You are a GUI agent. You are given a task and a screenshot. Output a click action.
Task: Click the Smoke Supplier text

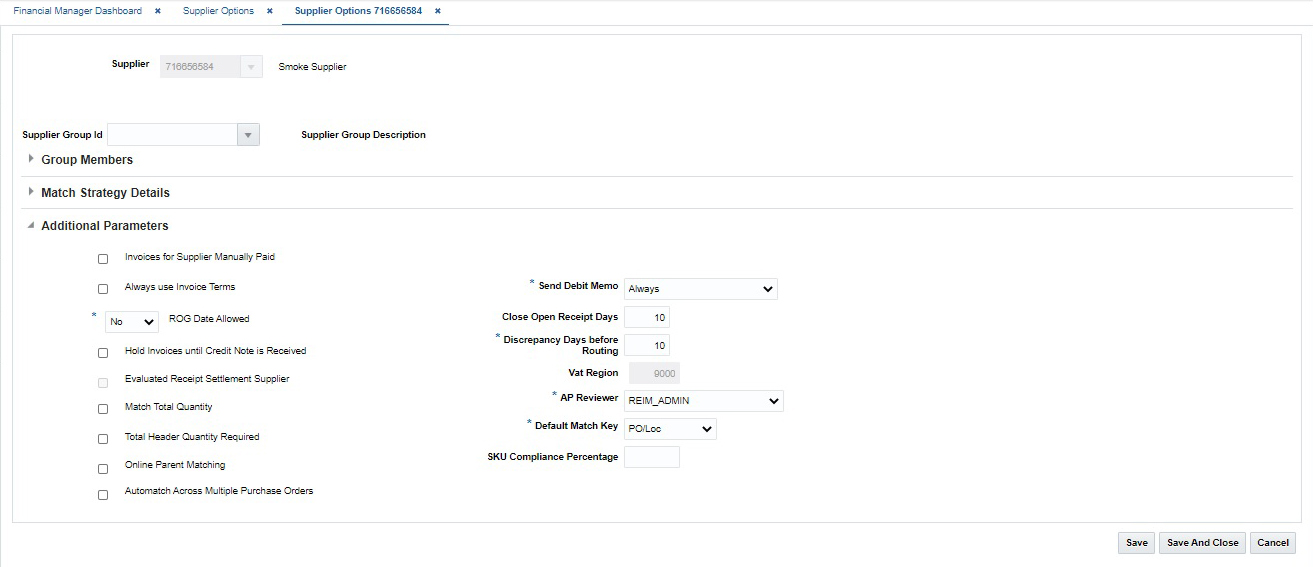click(x=312, y=67)
